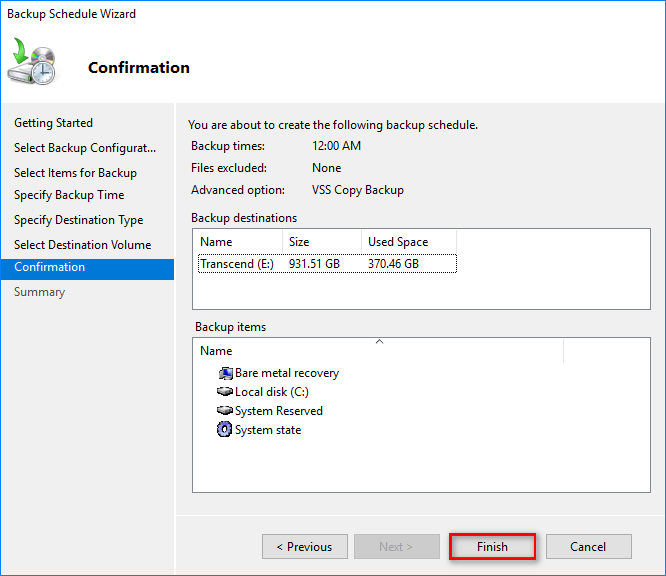Click the Files excluded None value
666x576 pixels.
(x=327, y=168)
